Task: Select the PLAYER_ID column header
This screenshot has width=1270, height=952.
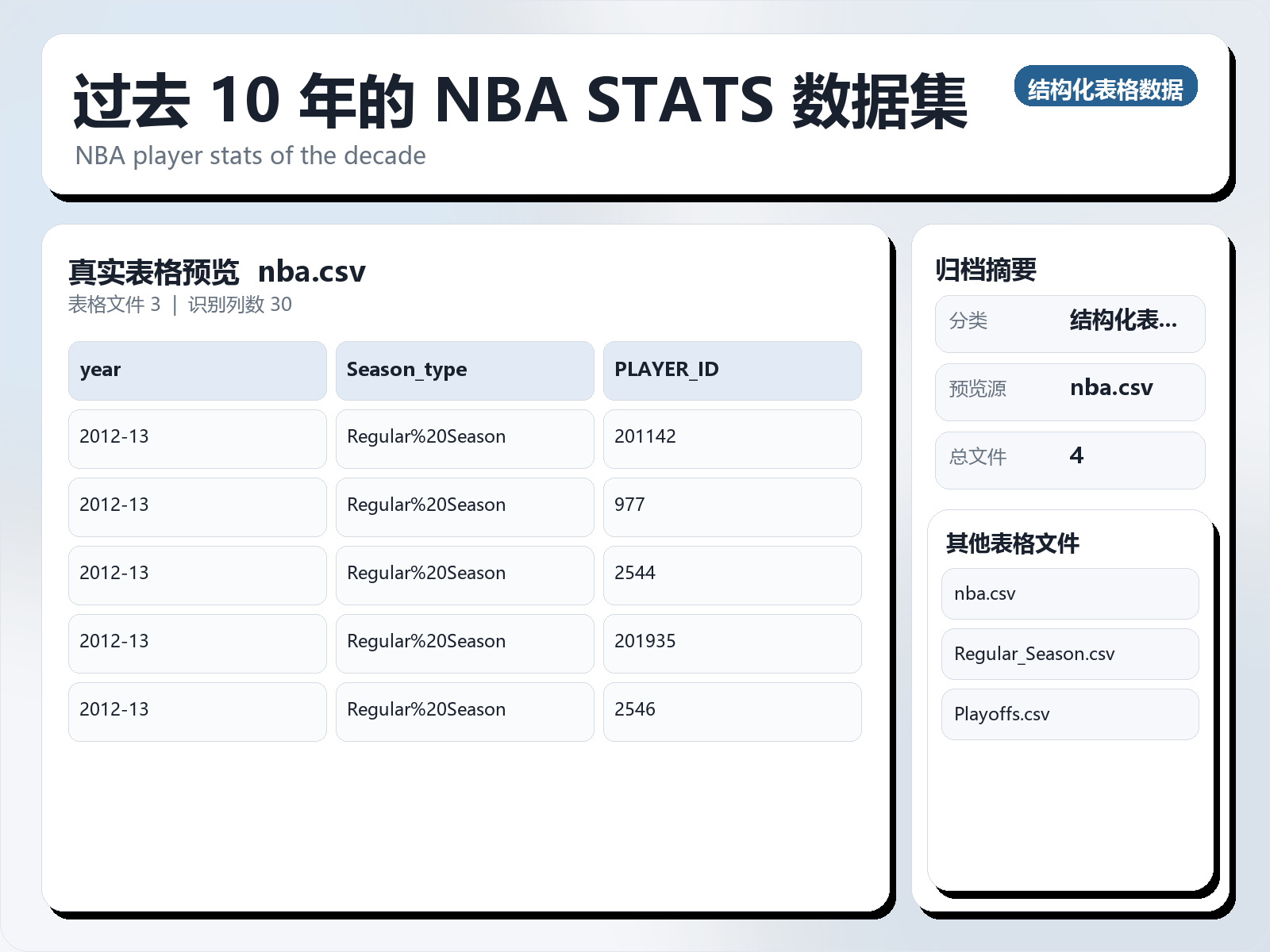Action: [x=732, y=370]
